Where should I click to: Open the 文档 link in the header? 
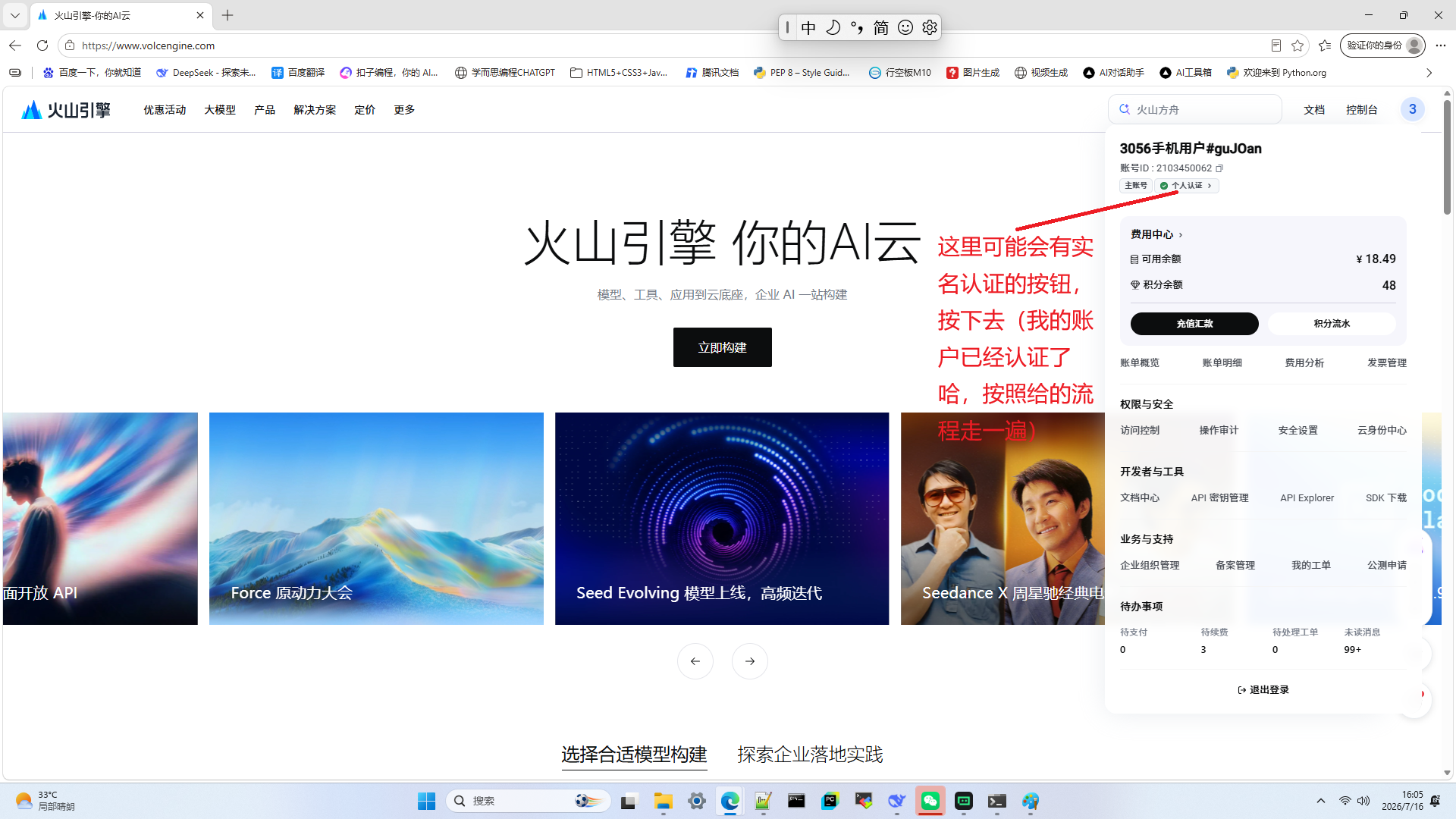pos(1314,110)
